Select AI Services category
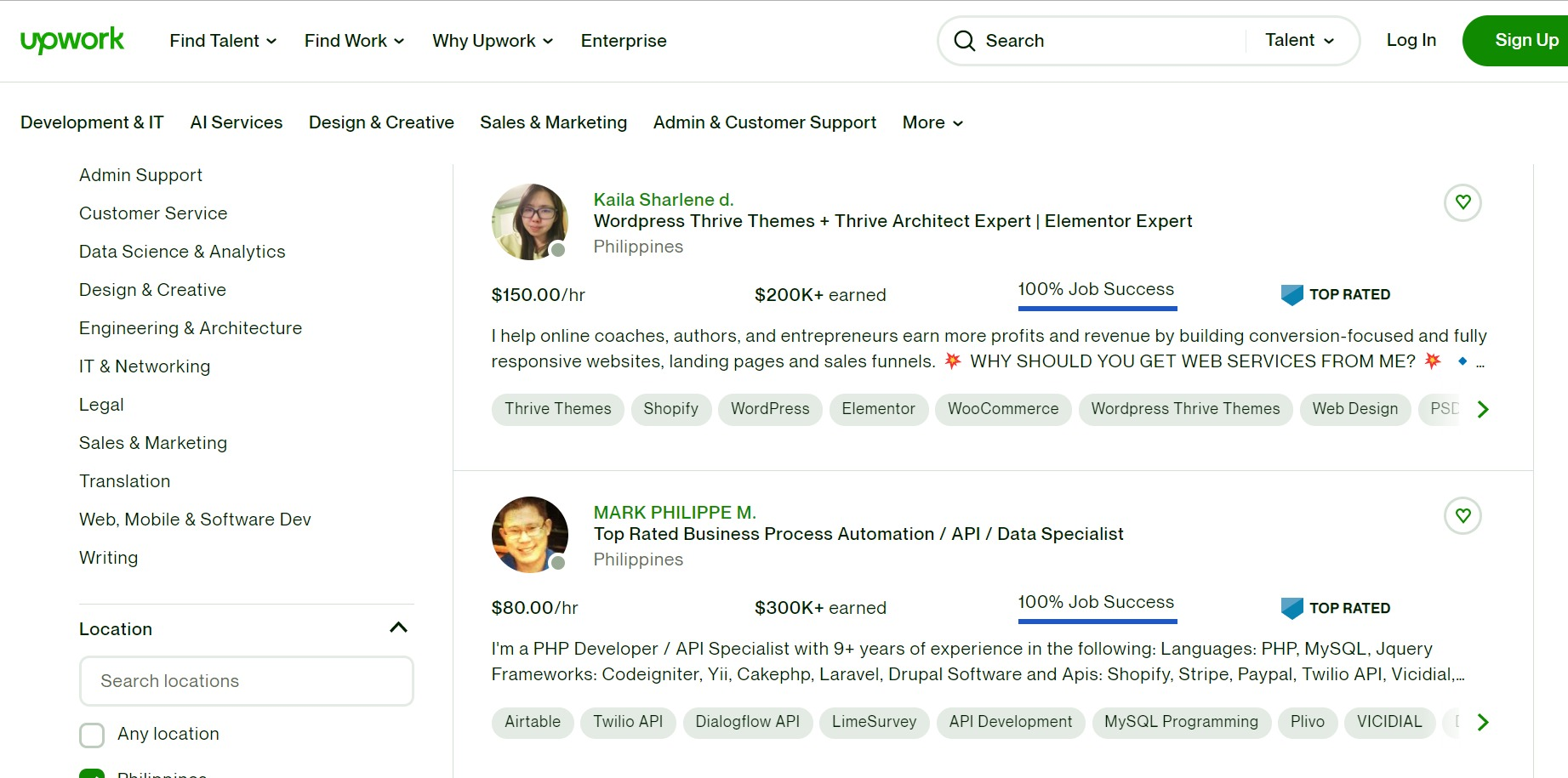Viewport: 1568px width, 778px height. click(x=237, y=122)
